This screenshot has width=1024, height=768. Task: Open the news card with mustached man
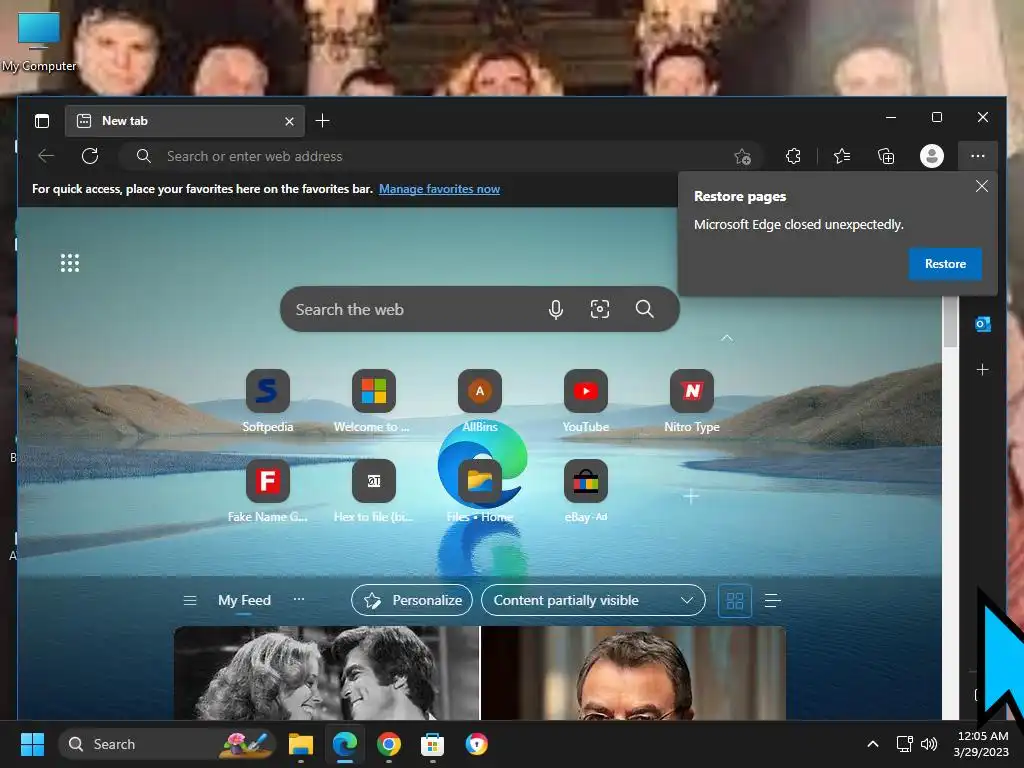pyautogui.click(x=633, y=673)
